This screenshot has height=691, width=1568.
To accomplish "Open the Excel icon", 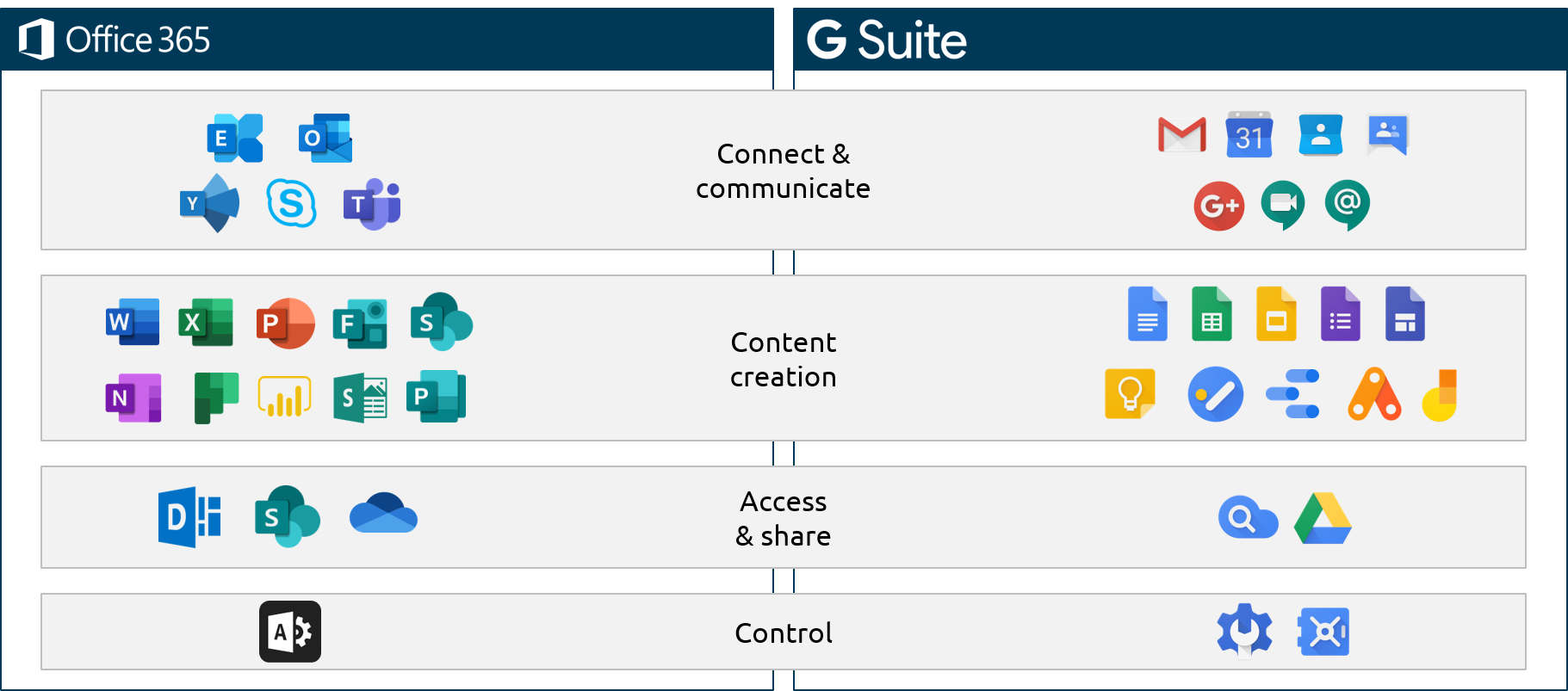I will (205, 322).
